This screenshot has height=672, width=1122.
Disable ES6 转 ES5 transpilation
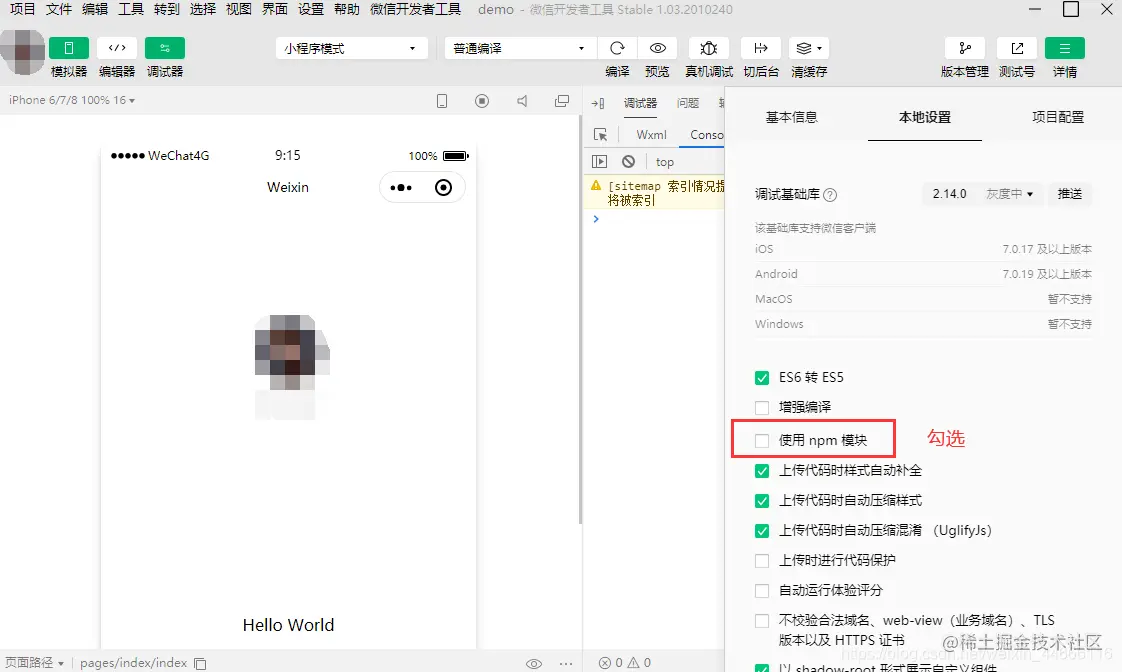tap(761, 377)
